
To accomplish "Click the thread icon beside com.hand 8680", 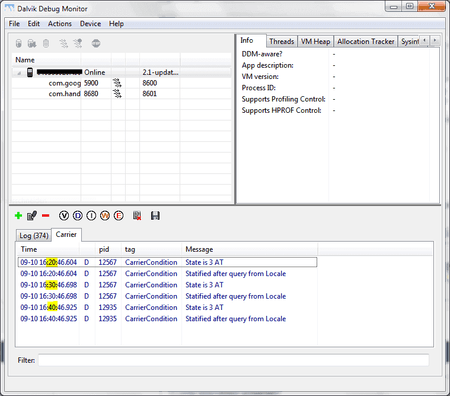I will tap(117, 94).
